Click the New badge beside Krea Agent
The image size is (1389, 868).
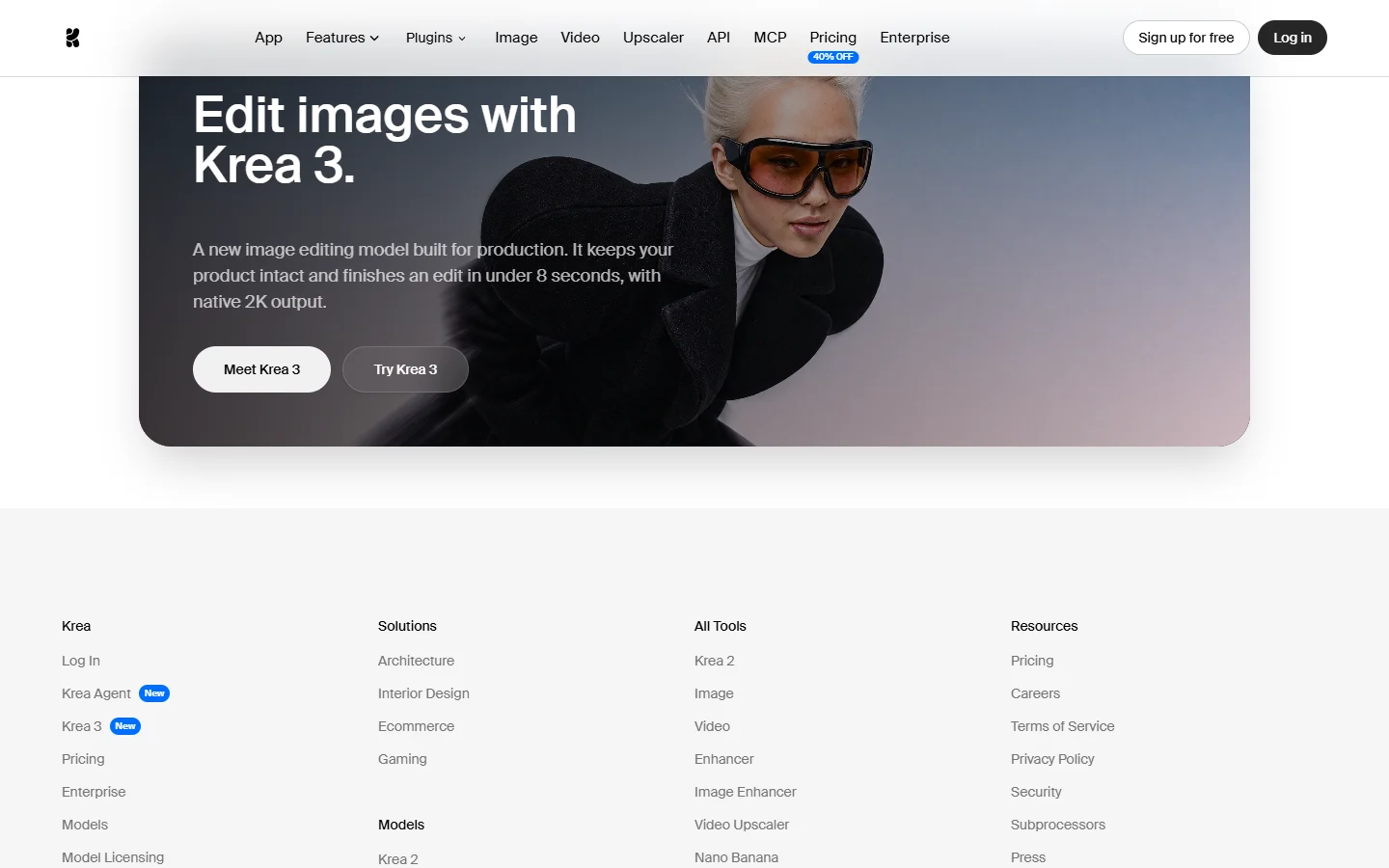[154, 693]
